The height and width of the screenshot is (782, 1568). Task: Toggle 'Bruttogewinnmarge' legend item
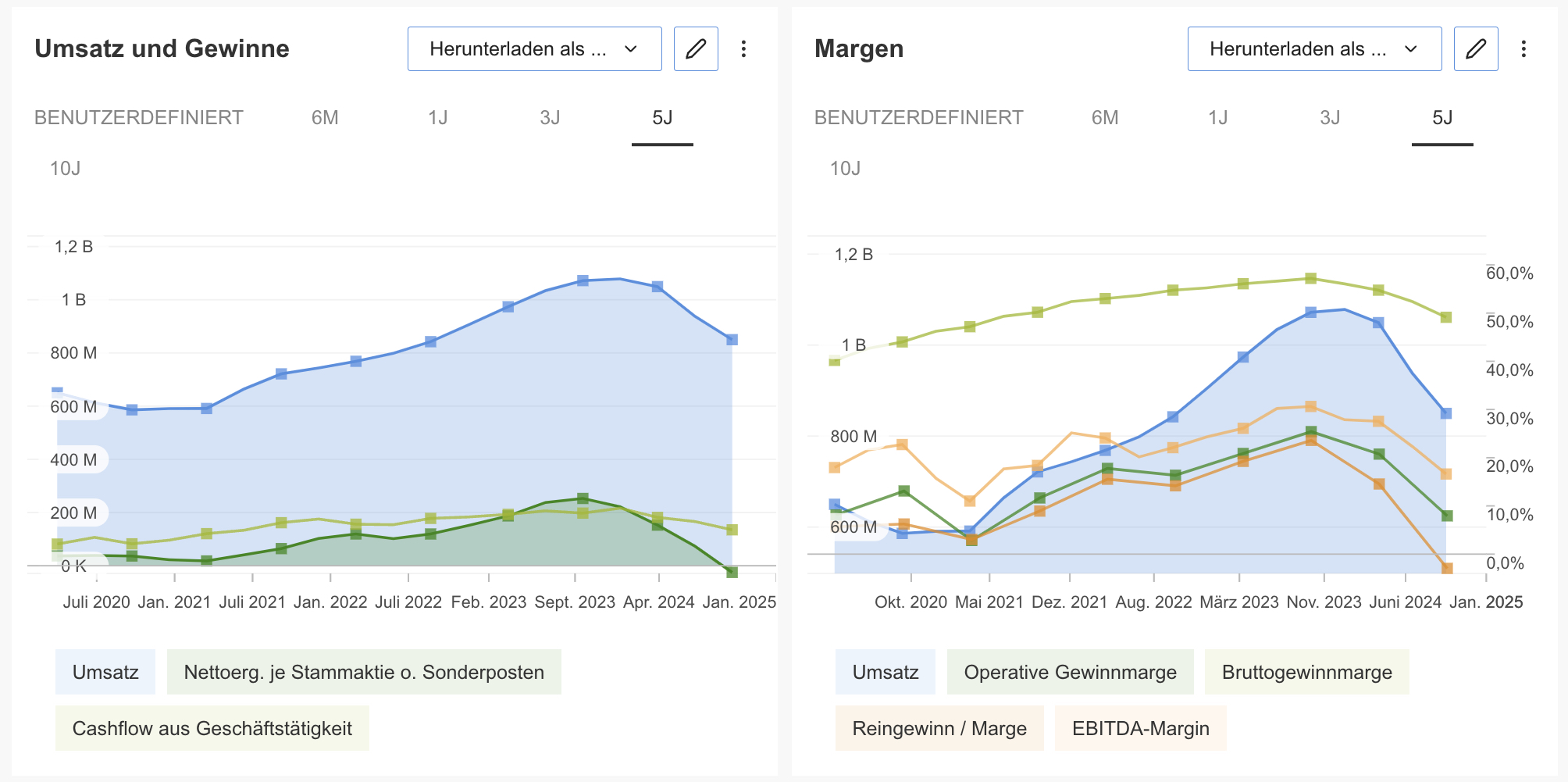click(x=1307, y=672)
